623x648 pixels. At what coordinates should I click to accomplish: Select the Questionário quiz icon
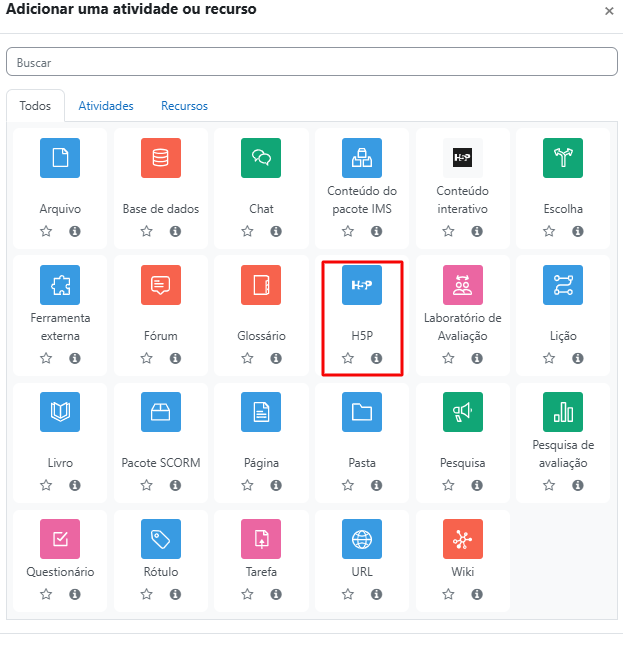coord(60,539)
